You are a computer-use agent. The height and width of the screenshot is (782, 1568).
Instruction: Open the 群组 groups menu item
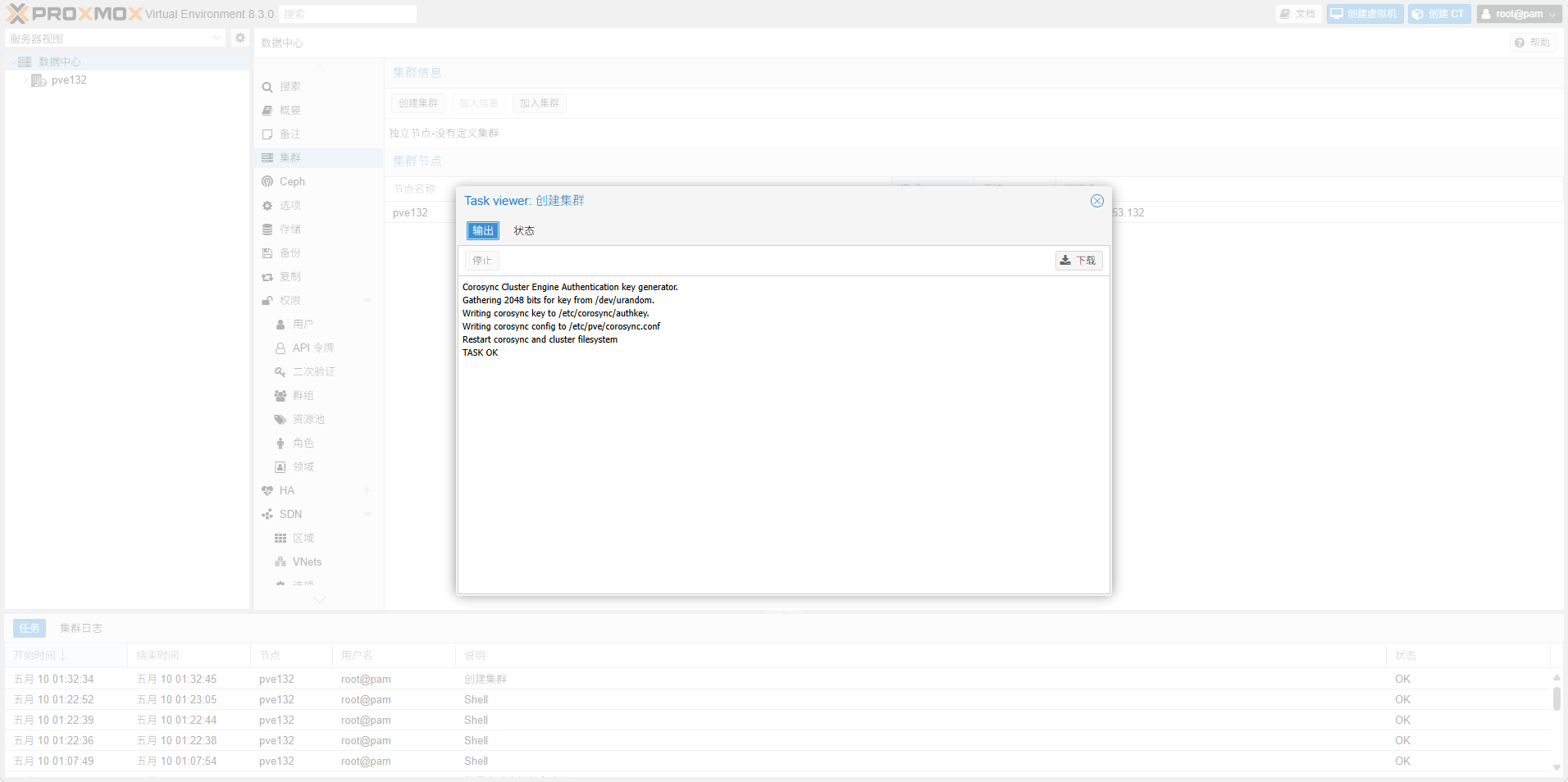(x=318, y=395)
